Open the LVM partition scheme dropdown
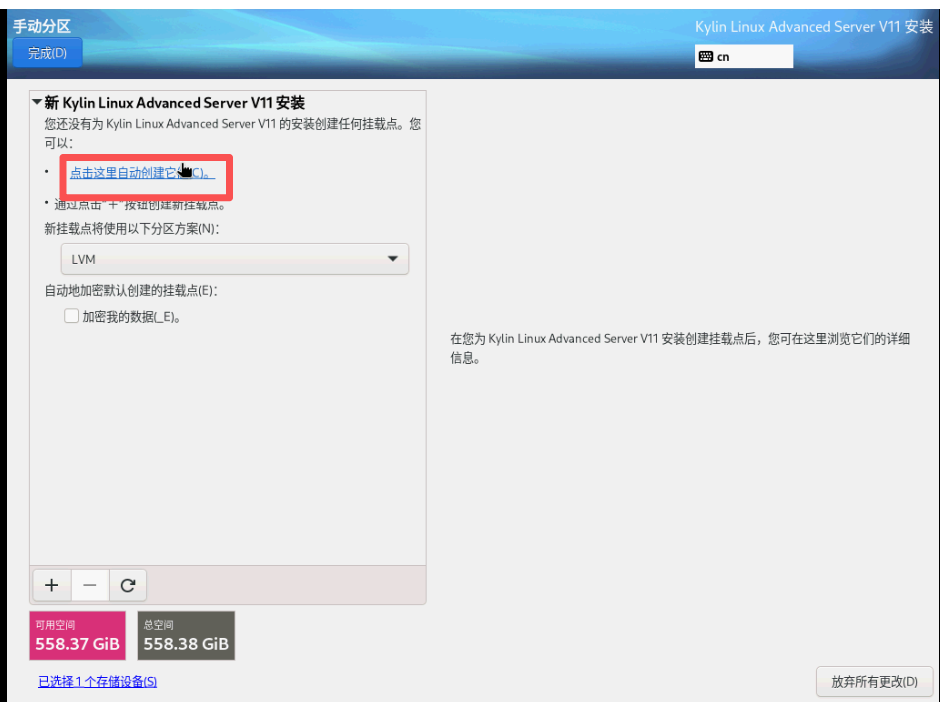This screenshot has height=702, width=940. coord(234,259)
